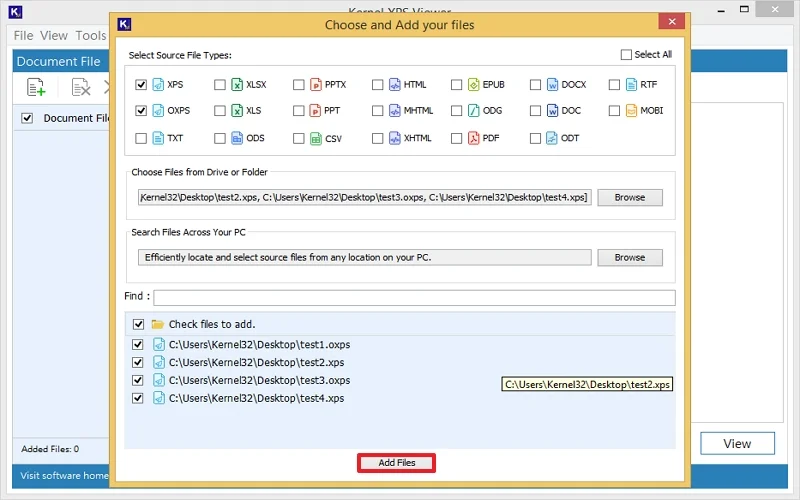The height and width of the screenshot is (500, 800).
Task: Click the CSV file type icon
Action: click(316, 138)
